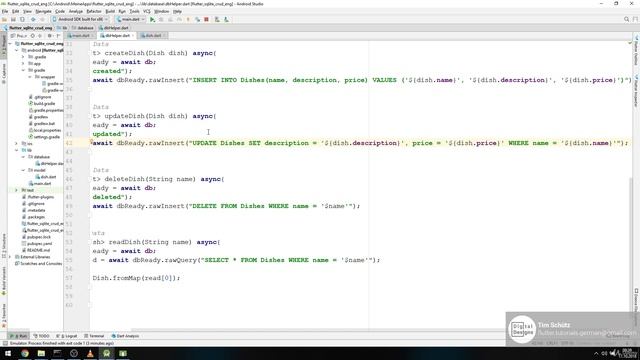Open VLC from the taskbar

[90, 353]
